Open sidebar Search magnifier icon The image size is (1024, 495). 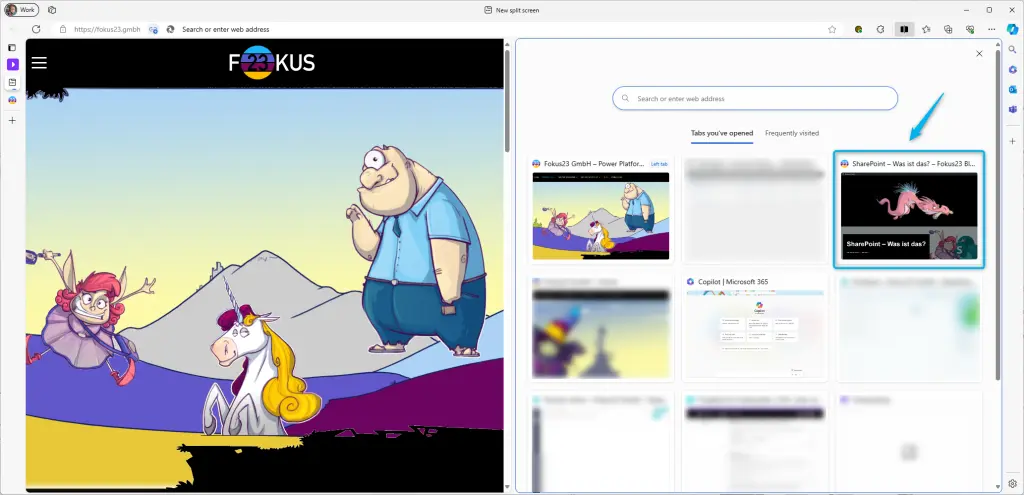[x=1012, y=50]
